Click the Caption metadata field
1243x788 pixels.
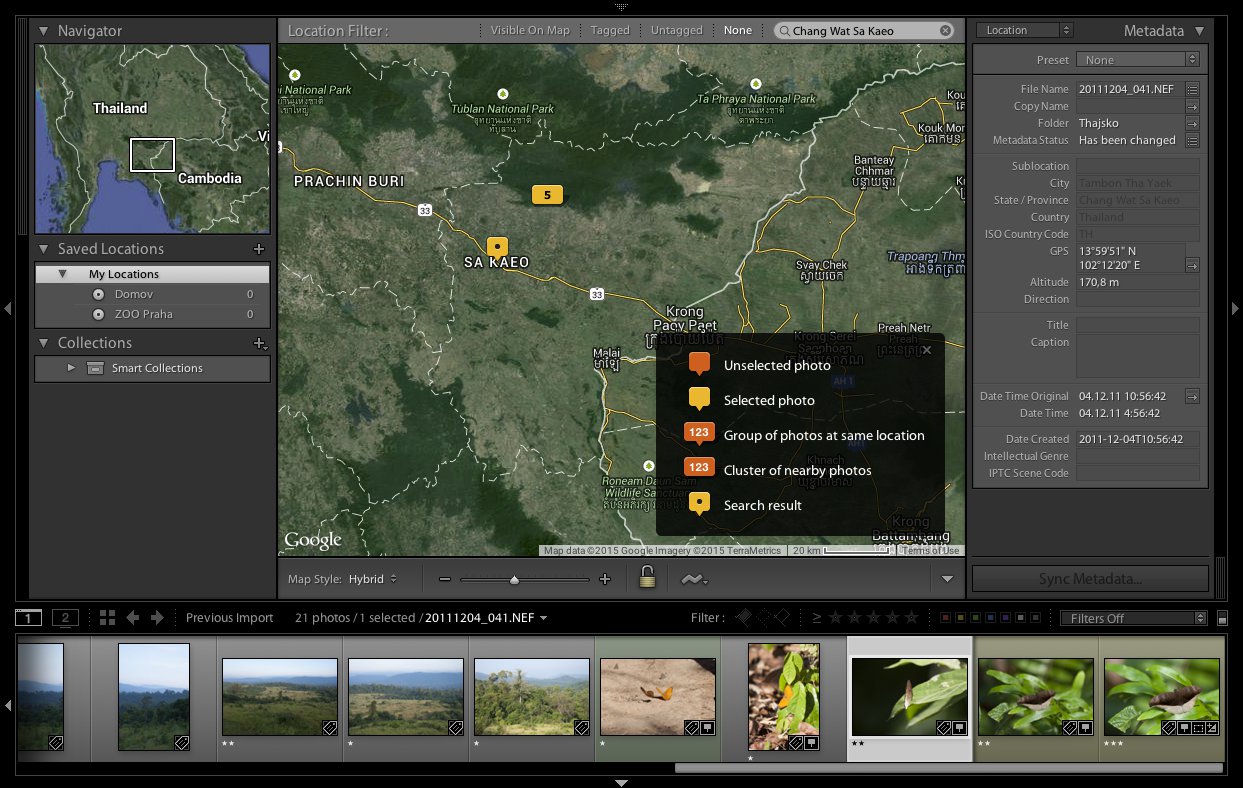(x=1138, y=355)
